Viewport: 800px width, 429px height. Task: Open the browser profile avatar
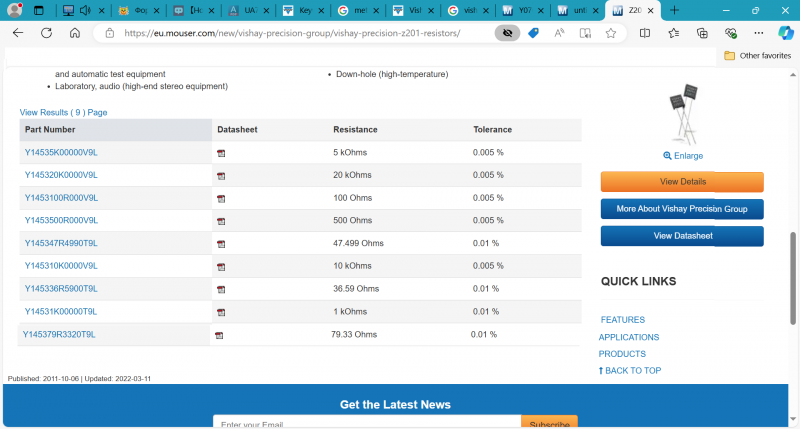tap(15, 10)
